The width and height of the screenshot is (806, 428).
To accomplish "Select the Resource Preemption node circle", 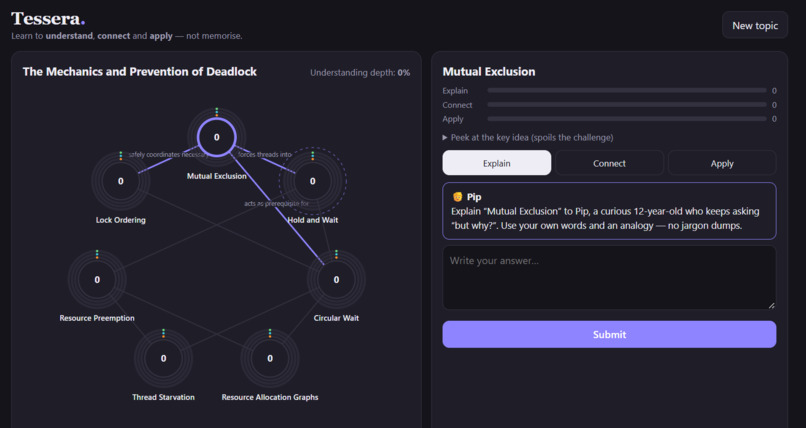I will [x=97, y=280].
